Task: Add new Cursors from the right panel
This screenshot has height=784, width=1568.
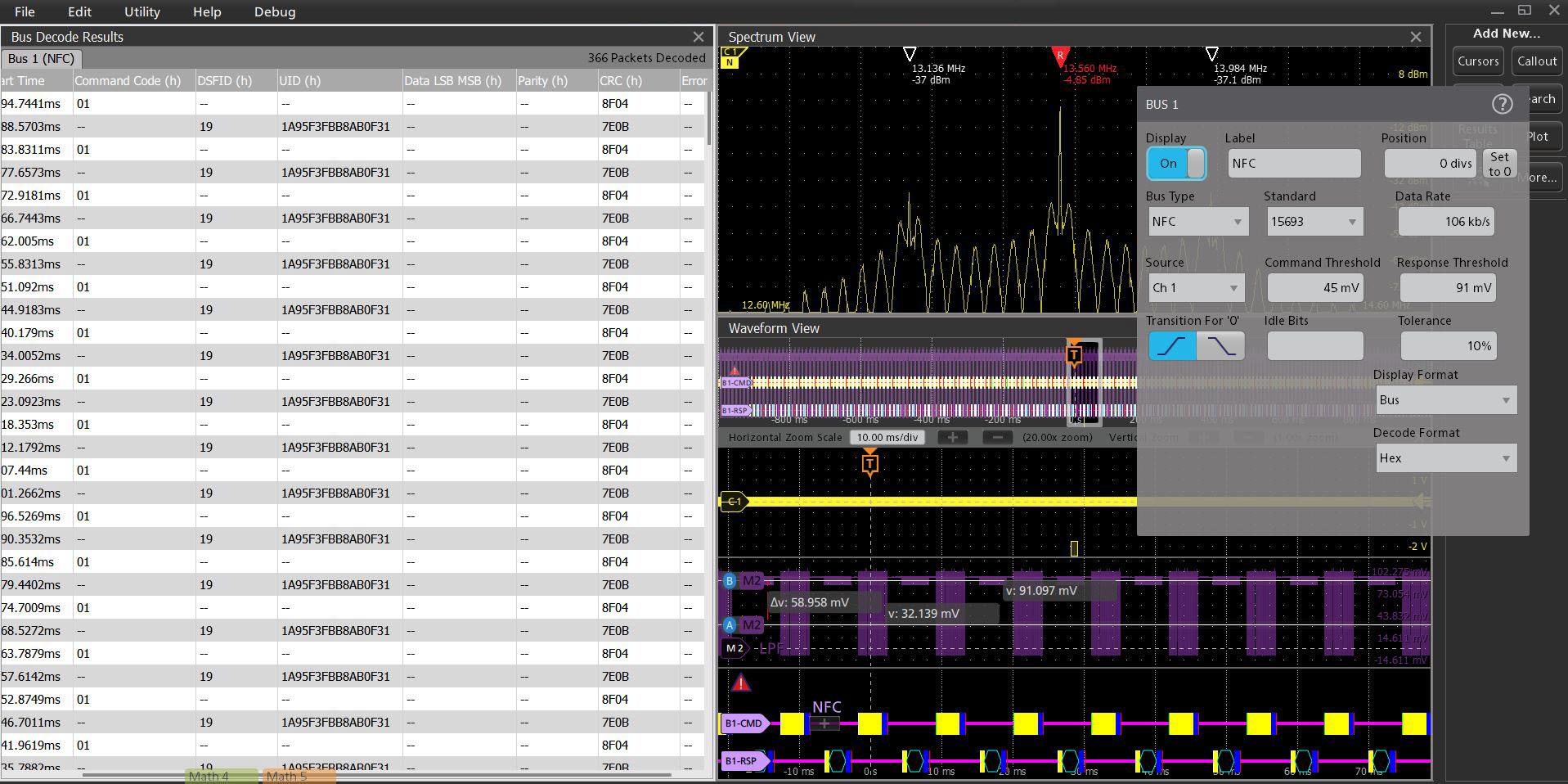Action: point(1477,61)
